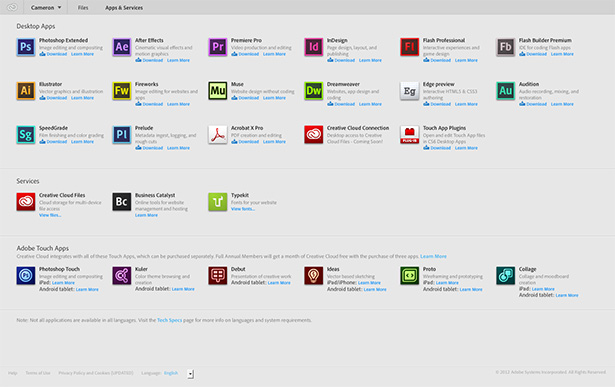
Task: Open Terms of Use footer link
Action: pos(38,373)
